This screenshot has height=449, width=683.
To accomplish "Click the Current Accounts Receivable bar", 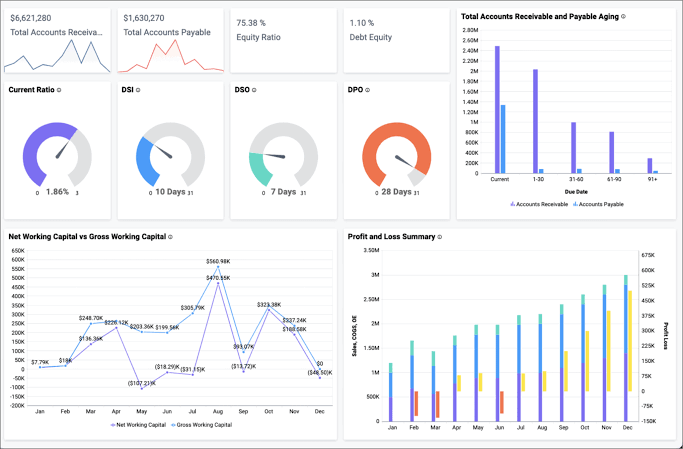I will click(497, 110).
